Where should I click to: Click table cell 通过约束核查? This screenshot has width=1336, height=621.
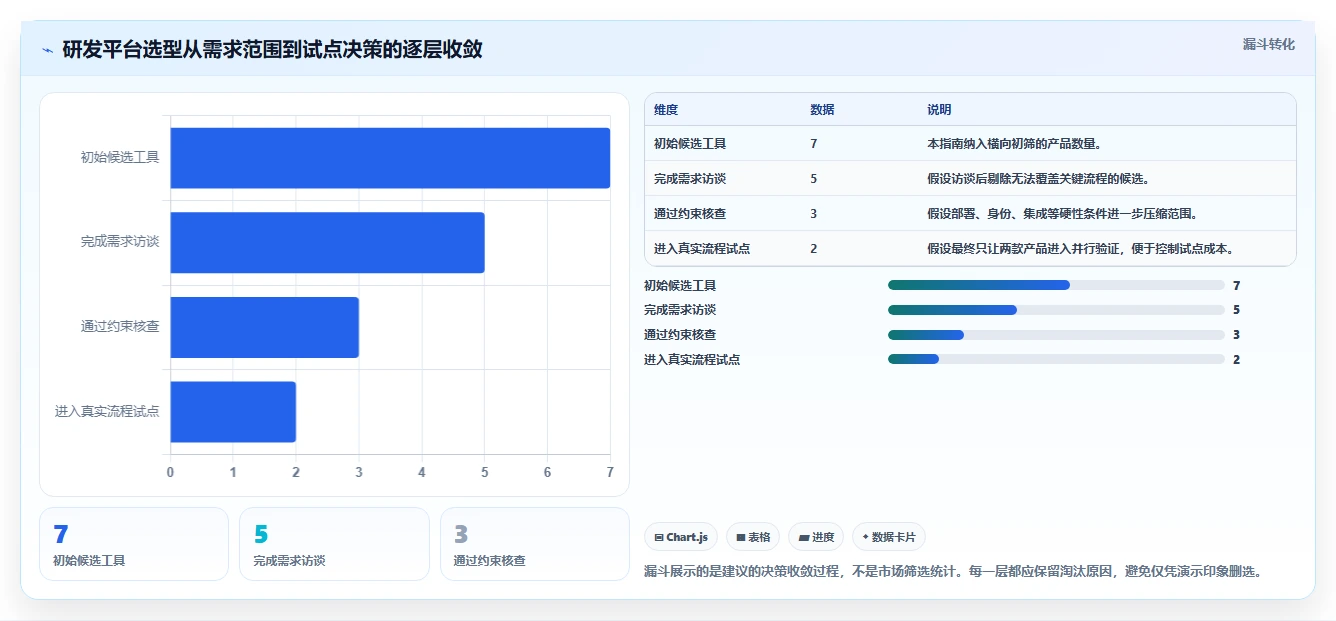pos(690,214)
